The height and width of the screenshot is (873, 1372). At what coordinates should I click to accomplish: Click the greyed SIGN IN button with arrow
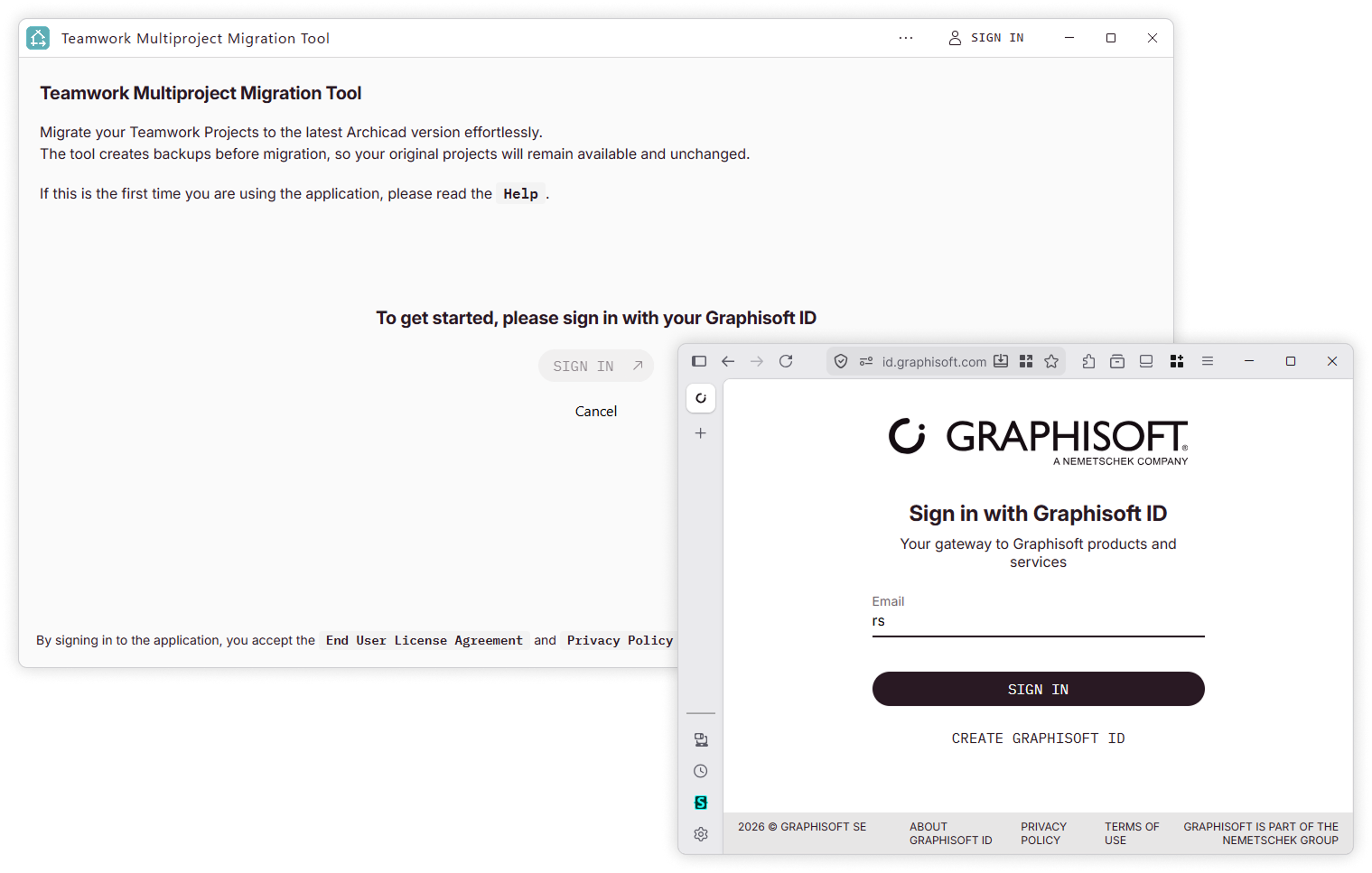pyautogui.click(x=596, y=366)
